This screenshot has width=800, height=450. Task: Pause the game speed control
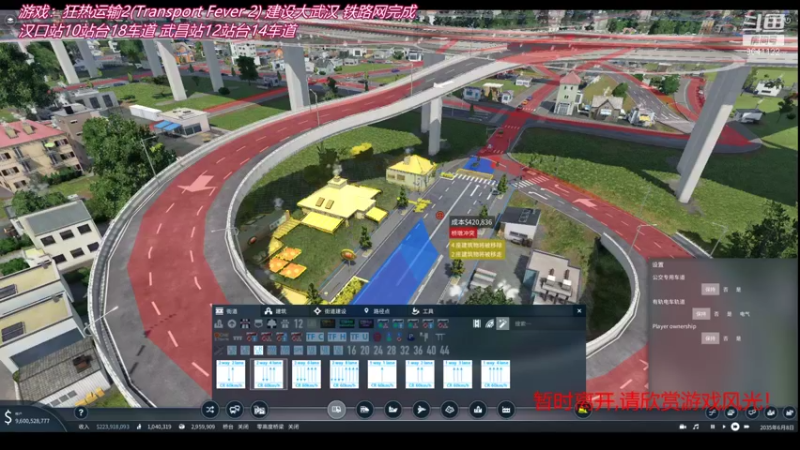coord(712,427)
